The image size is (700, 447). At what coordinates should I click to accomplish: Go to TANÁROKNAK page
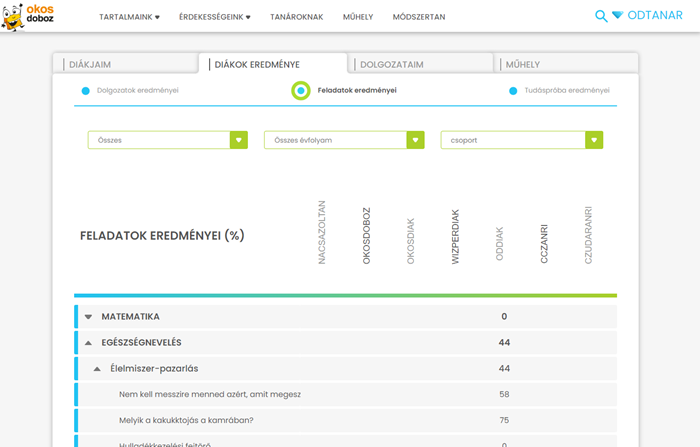296,17
